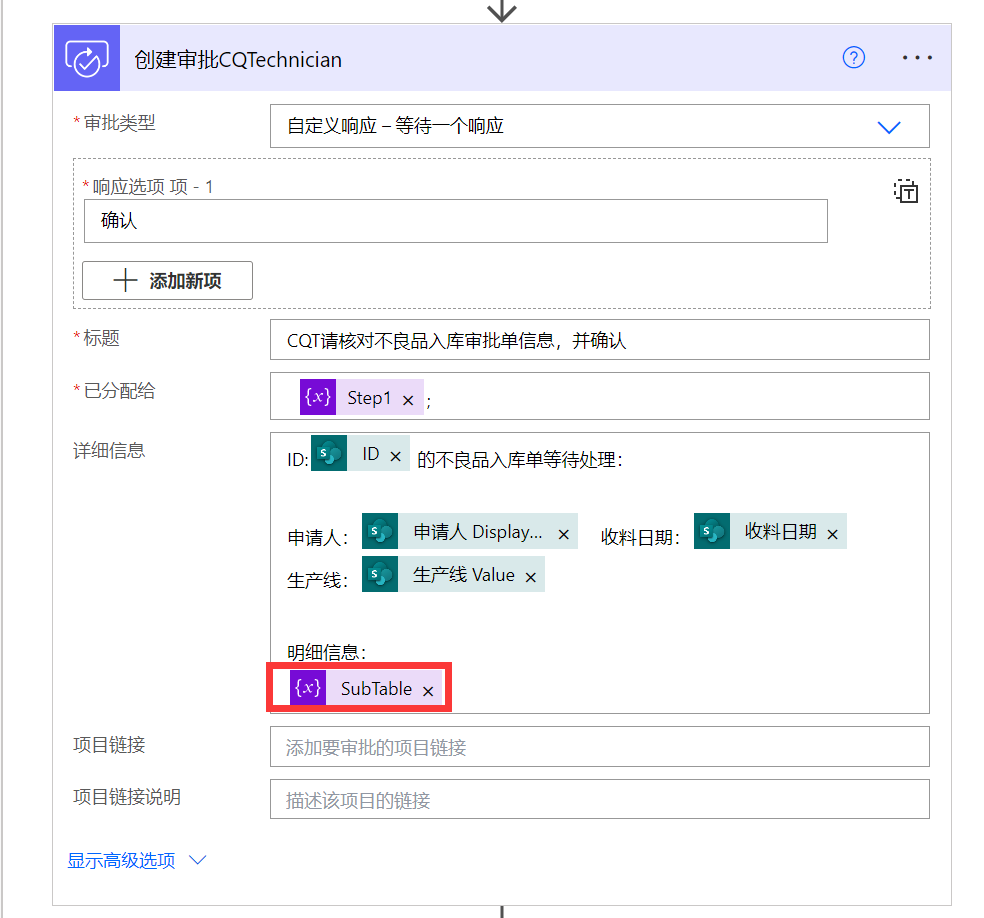Image resolution: width=984 pixels, height=918 pixels.
Task: Remove the 收料日期 token
Action: [x=832, y=534]
